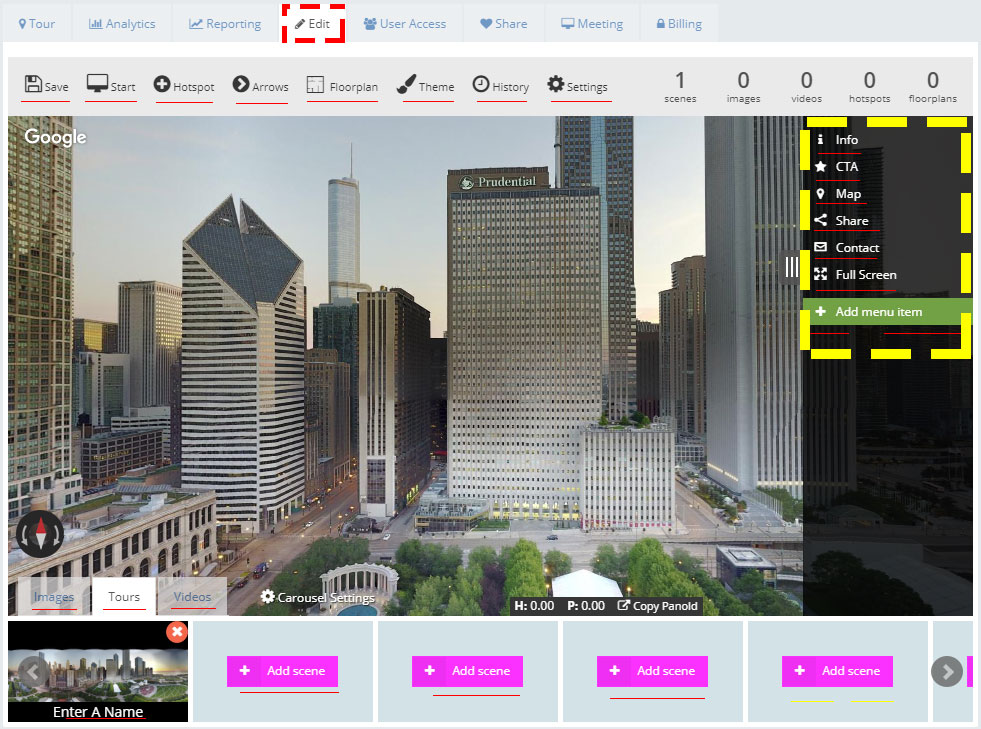
Task: Click the fourth Add scene button
Action: pyautogui.click(x=837, y=671)
